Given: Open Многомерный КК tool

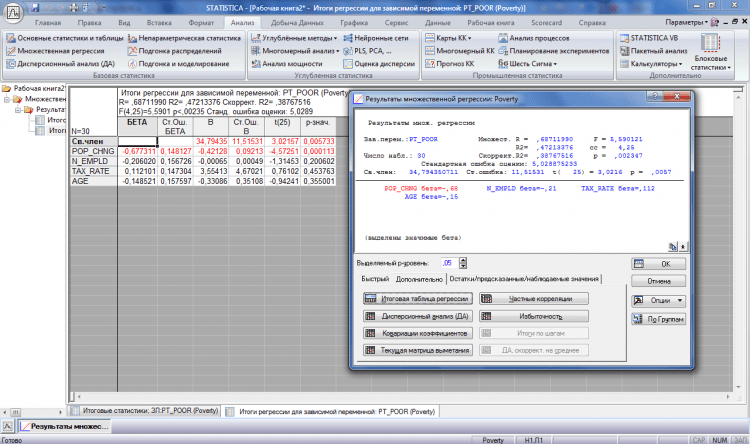Looking at the screenshot, I should point(460,51).
